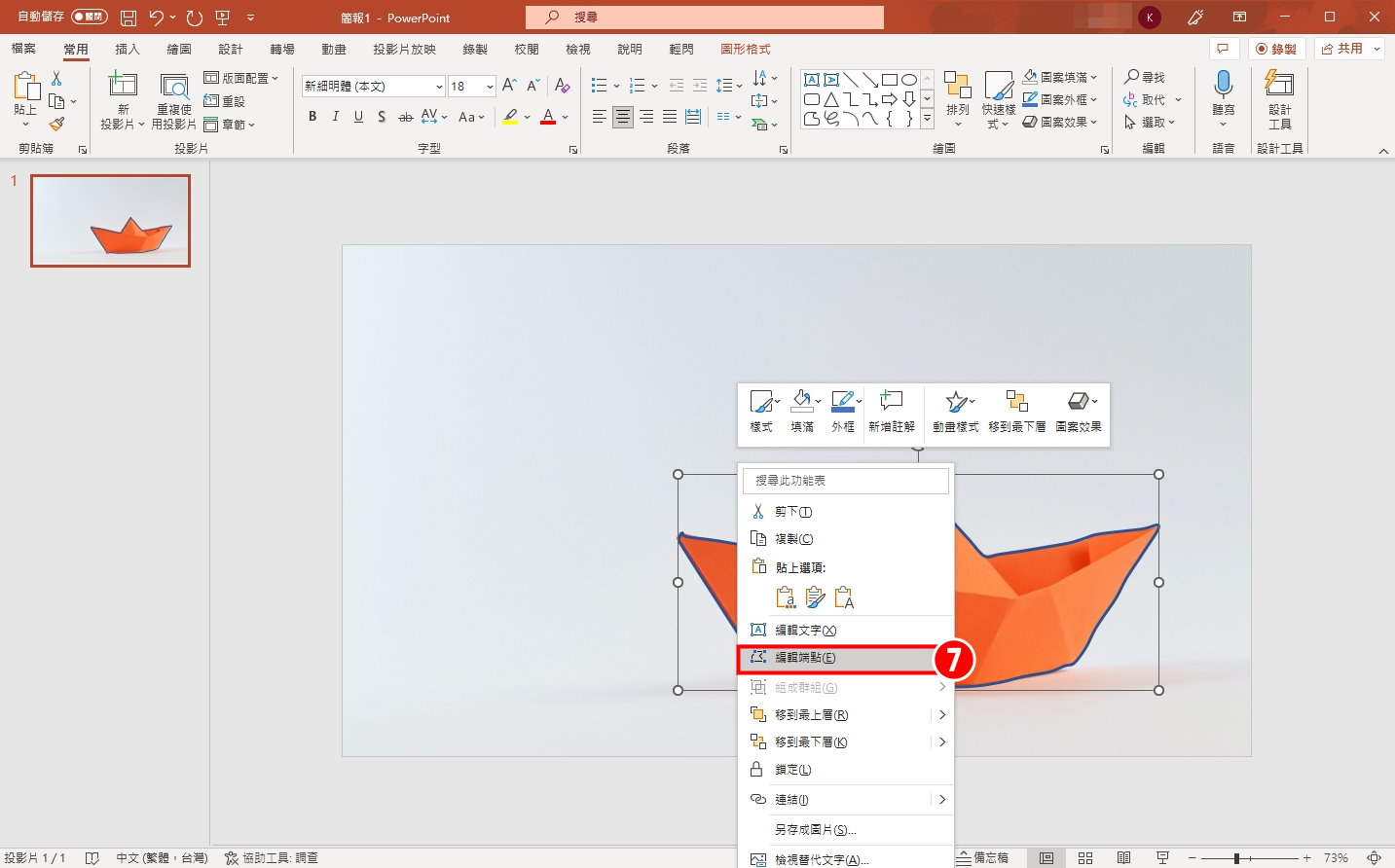Click the Select button in editing group
Image resolution: width=1395 pixels, height=868 pixels.
coord(1150,122)
